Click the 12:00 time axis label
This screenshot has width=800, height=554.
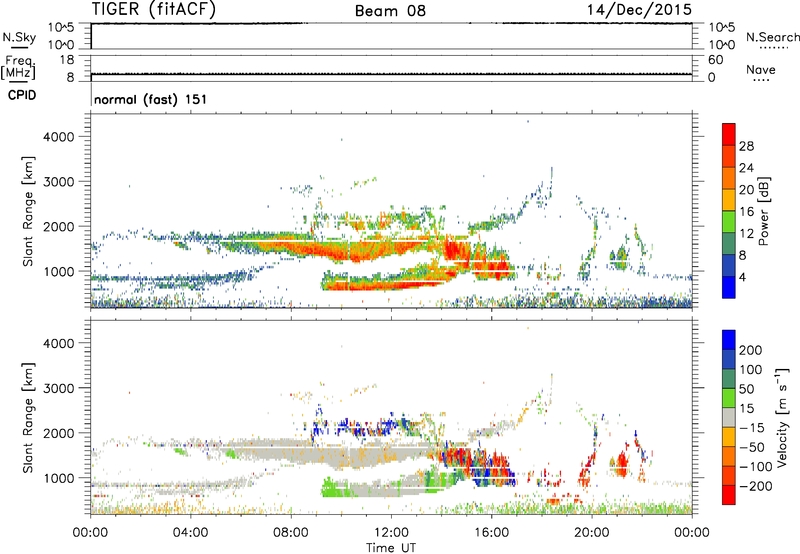point(391,533)
